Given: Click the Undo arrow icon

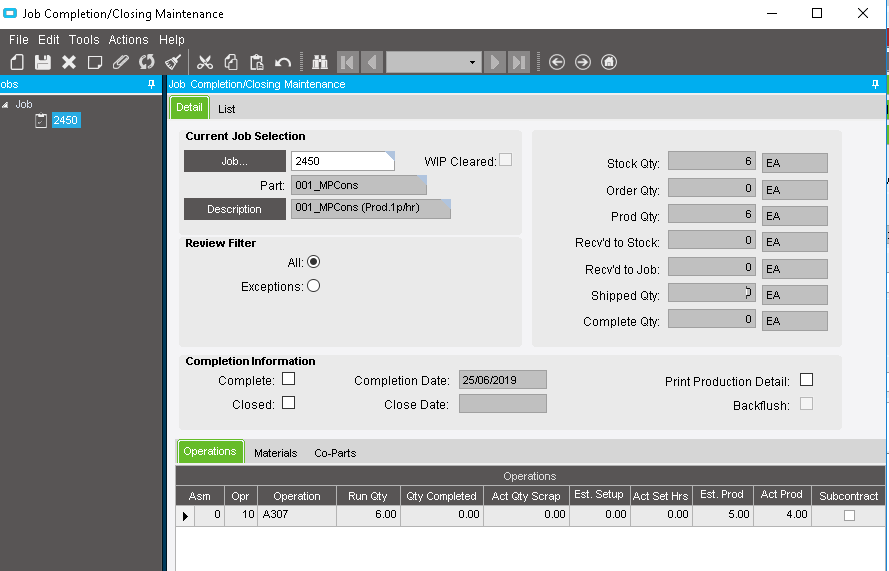Looking at the screenshot, I should pos(283,62).
